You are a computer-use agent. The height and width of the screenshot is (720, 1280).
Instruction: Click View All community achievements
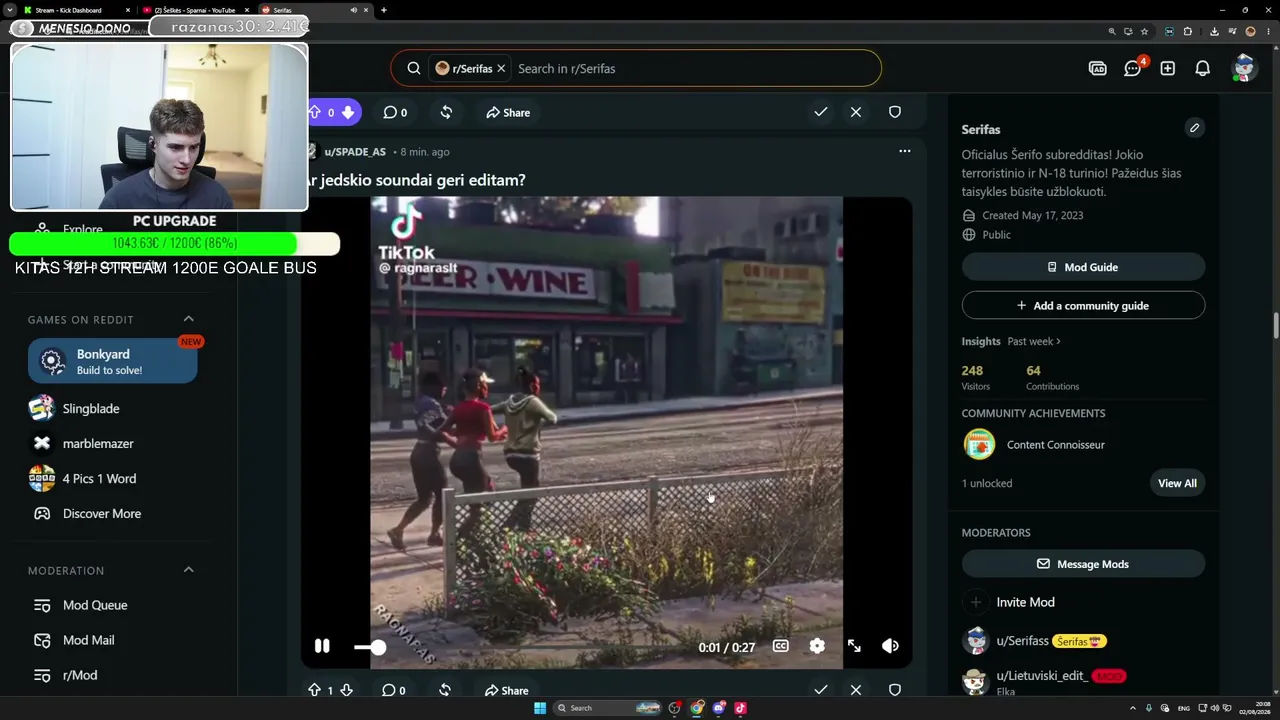pyautogui.click(x=1177, y=483)
